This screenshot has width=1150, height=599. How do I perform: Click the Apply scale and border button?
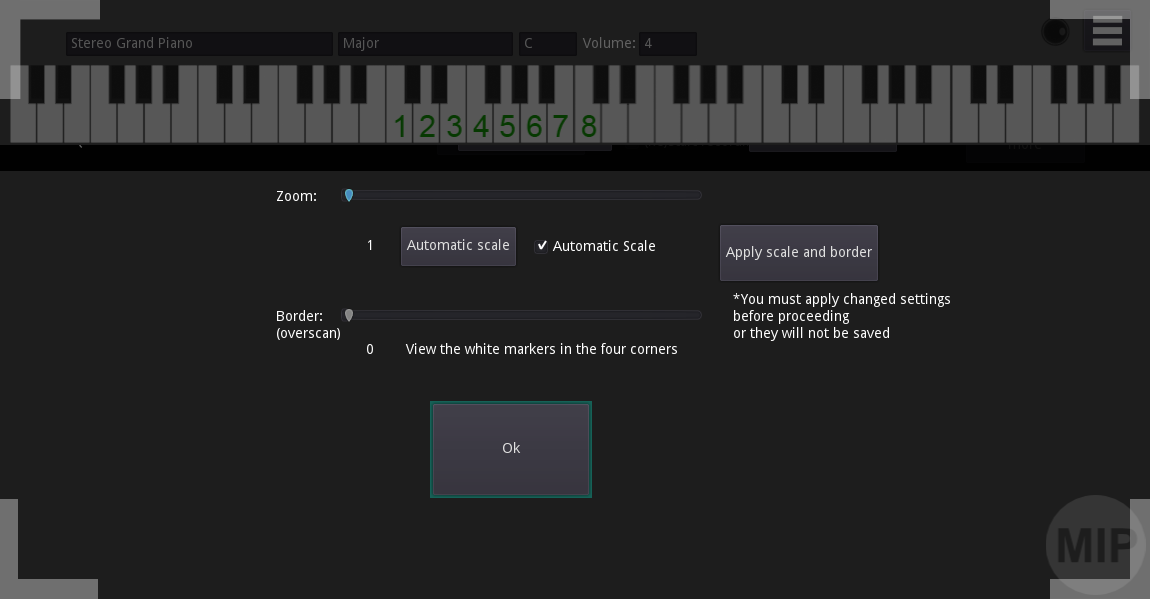pyautogui.click(x=798, y=252)
